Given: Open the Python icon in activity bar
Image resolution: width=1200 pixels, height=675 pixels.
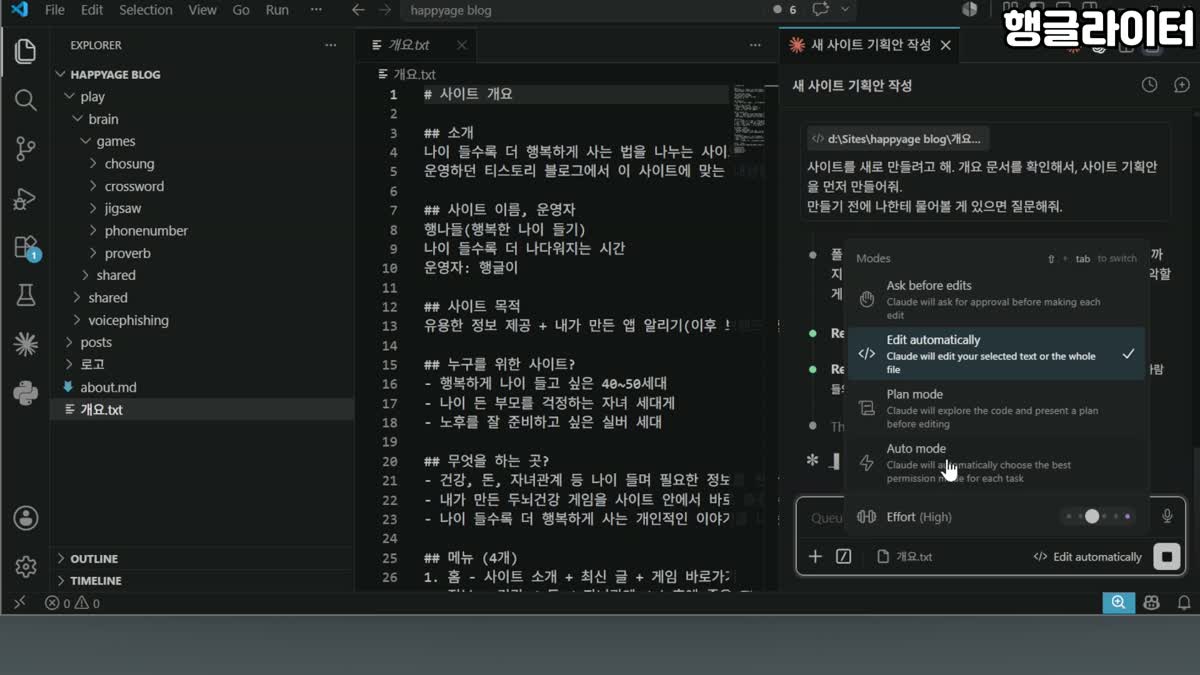Looking at the screenshot, I should click(x=25, y=393).
